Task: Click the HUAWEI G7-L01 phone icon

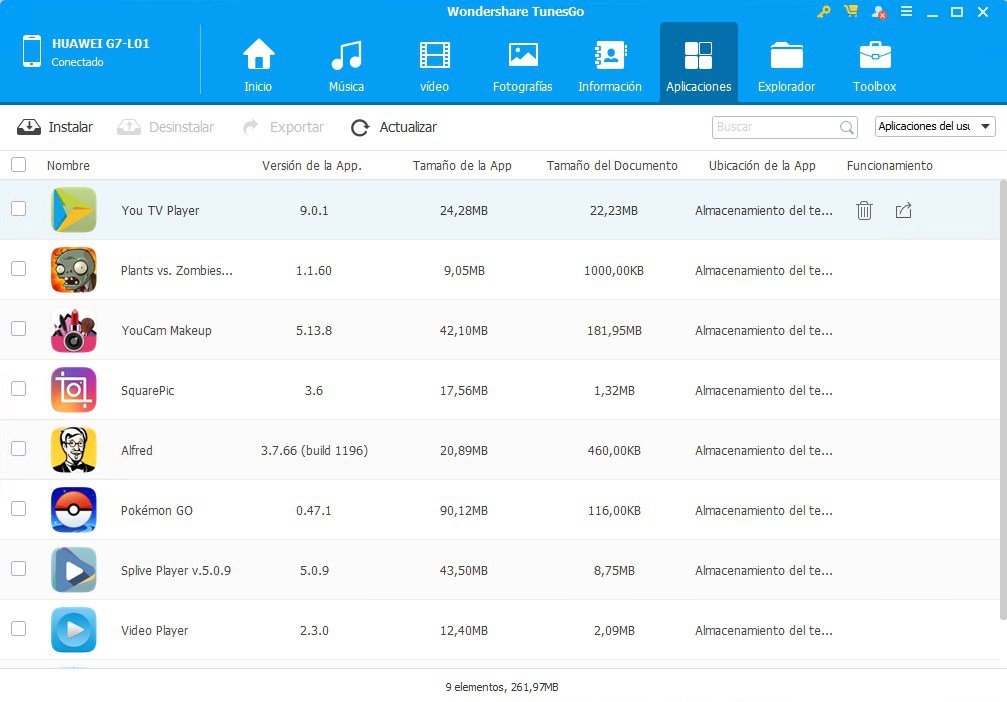Action: click(32, 52)
